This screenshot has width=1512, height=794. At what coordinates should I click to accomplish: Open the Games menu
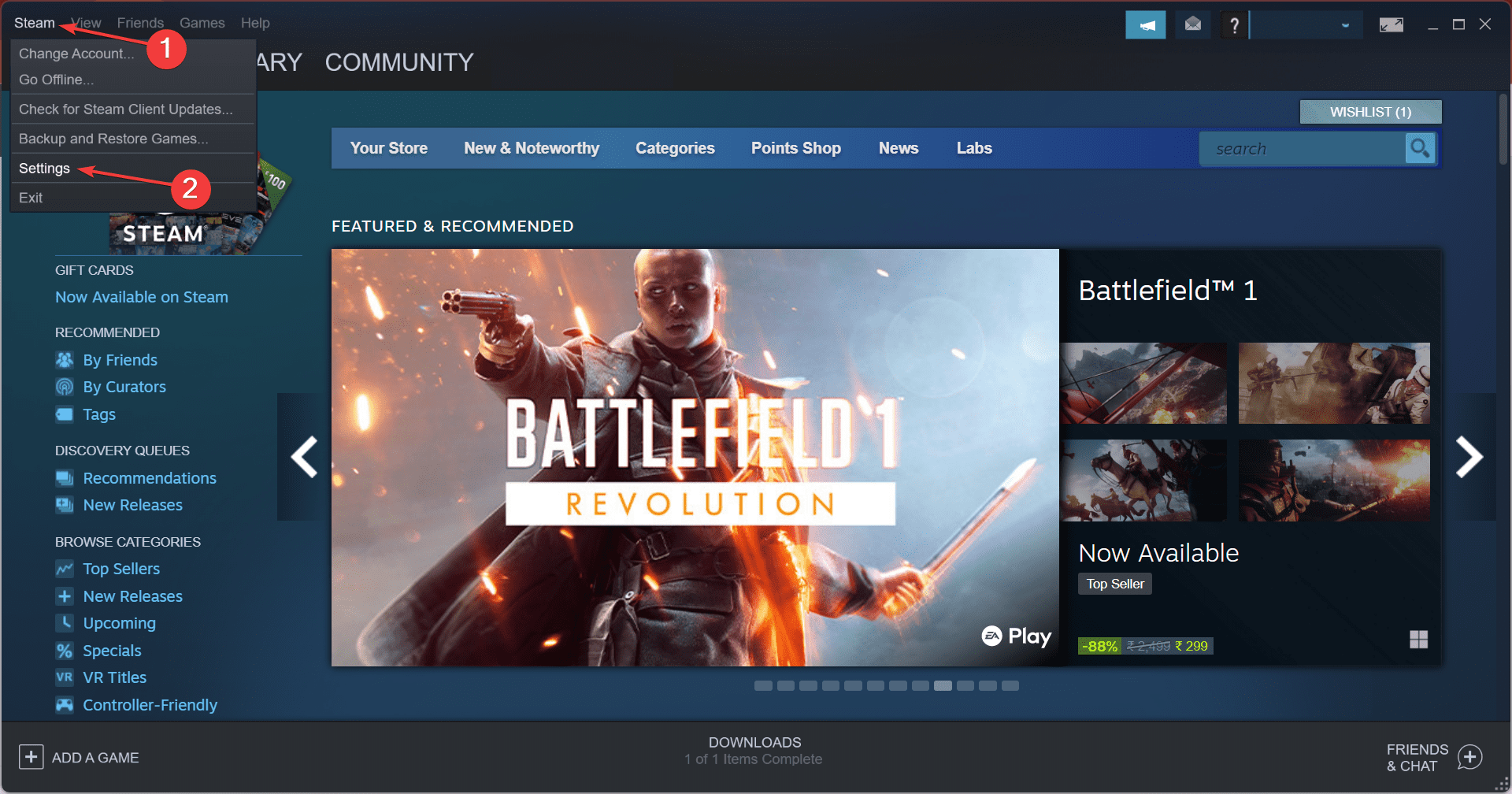point(202,23)
